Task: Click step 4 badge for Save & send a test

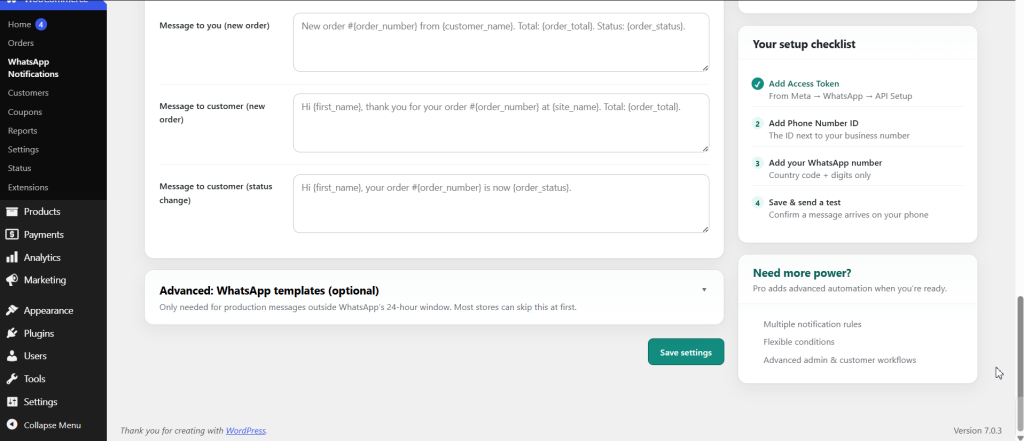Action: (x=758, y=203)
